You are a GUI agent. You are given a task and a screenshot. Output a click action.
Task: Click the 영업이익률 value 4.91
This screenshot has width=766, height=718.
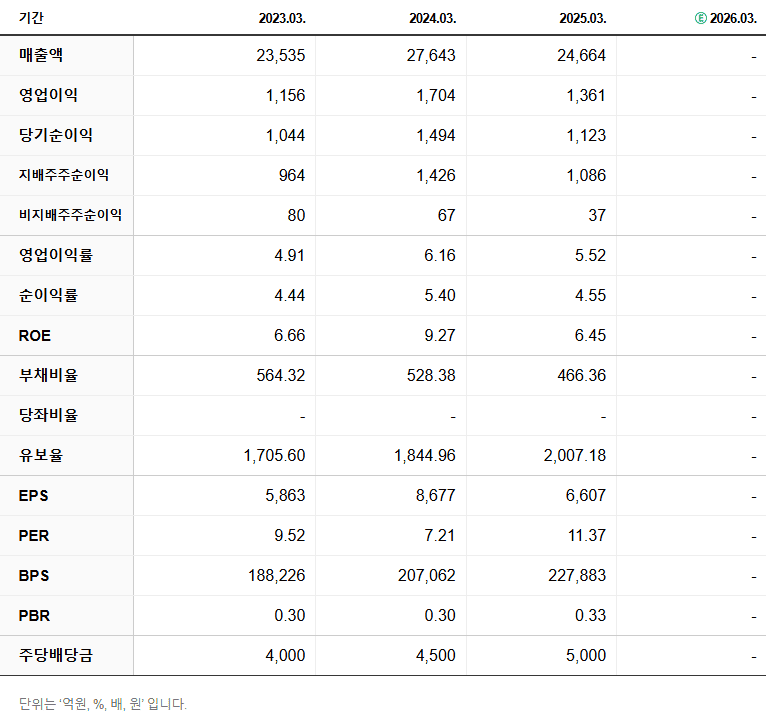(290, 255)
